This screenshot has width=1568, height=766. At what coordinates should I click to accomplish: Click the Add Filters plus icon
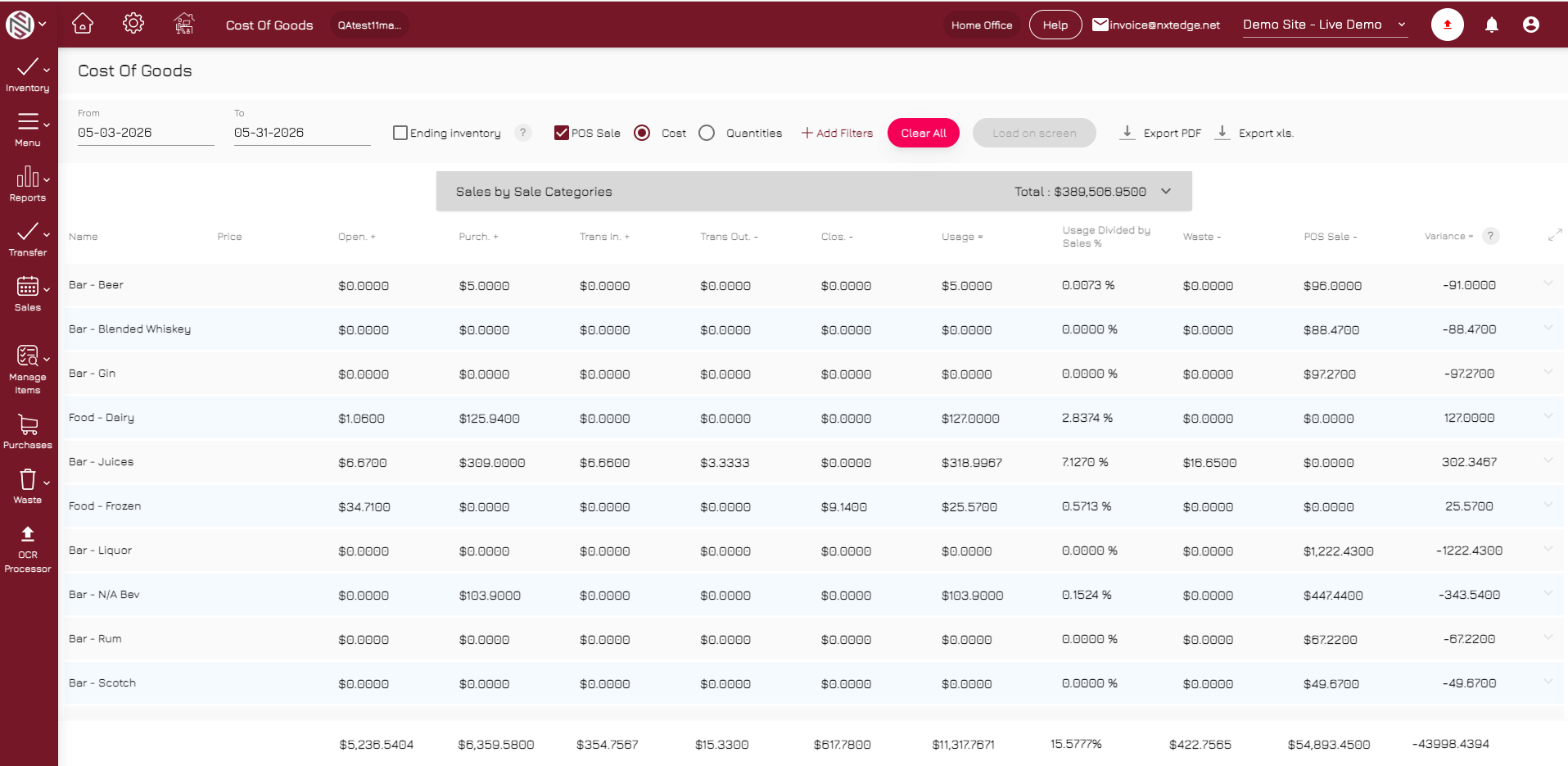[807, 133]
